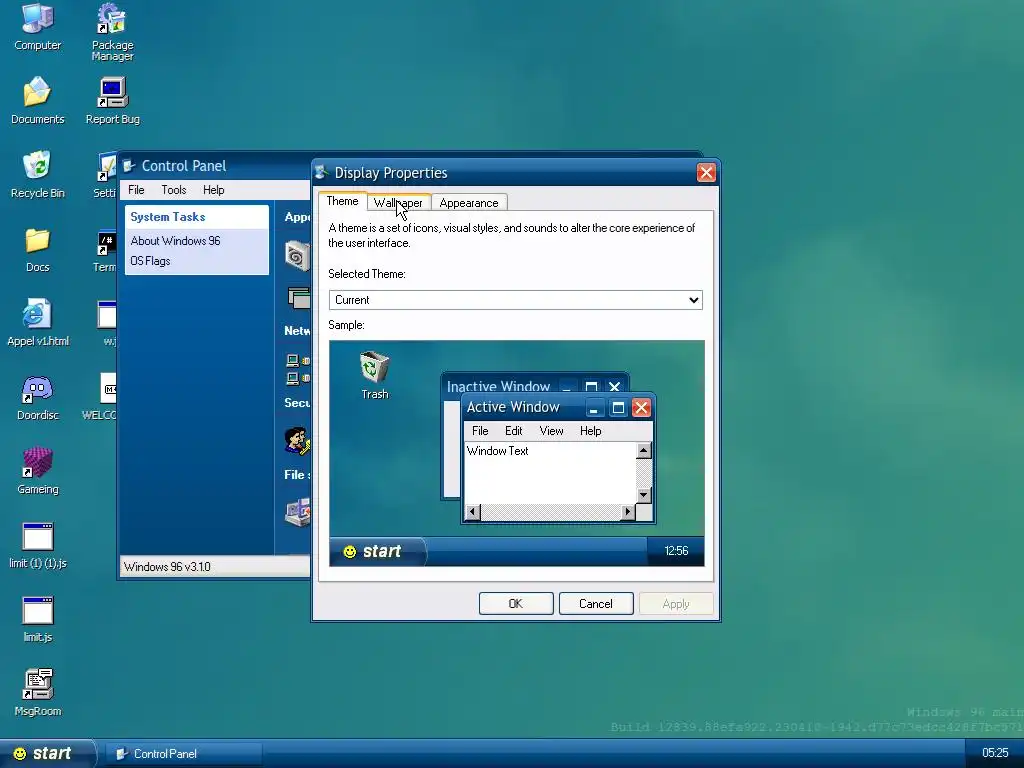Open About Windows 96 link
1024x768 pixels.
[x=175, y=241]
